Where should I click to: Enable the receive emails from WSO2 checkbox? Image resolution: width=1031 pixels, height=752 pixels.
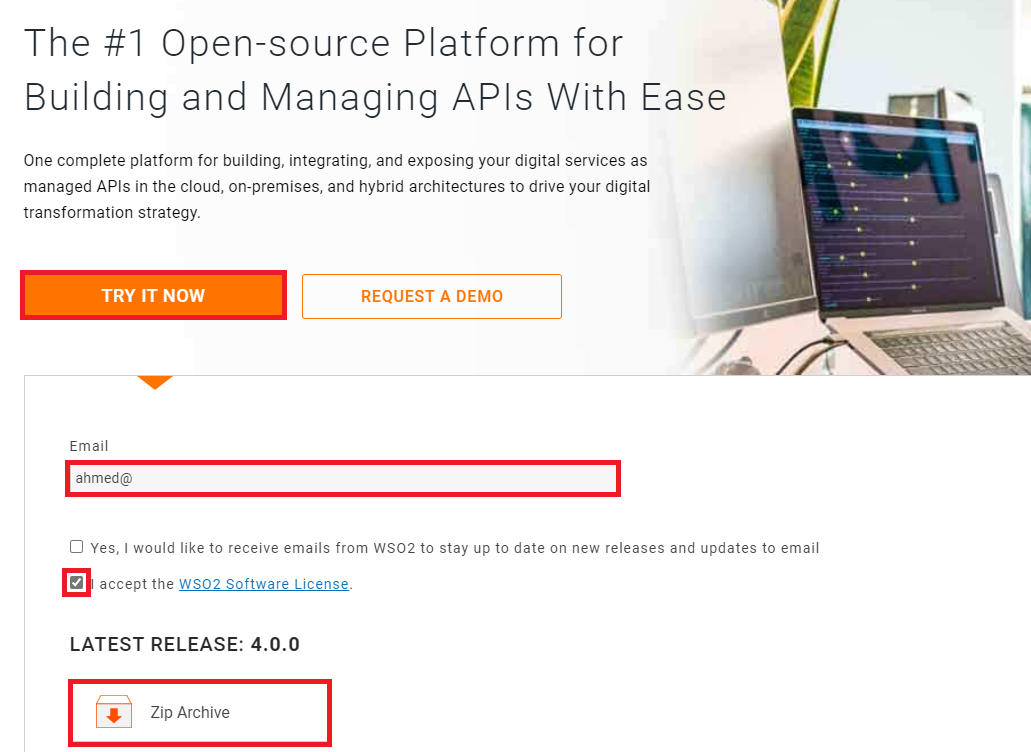76,546
